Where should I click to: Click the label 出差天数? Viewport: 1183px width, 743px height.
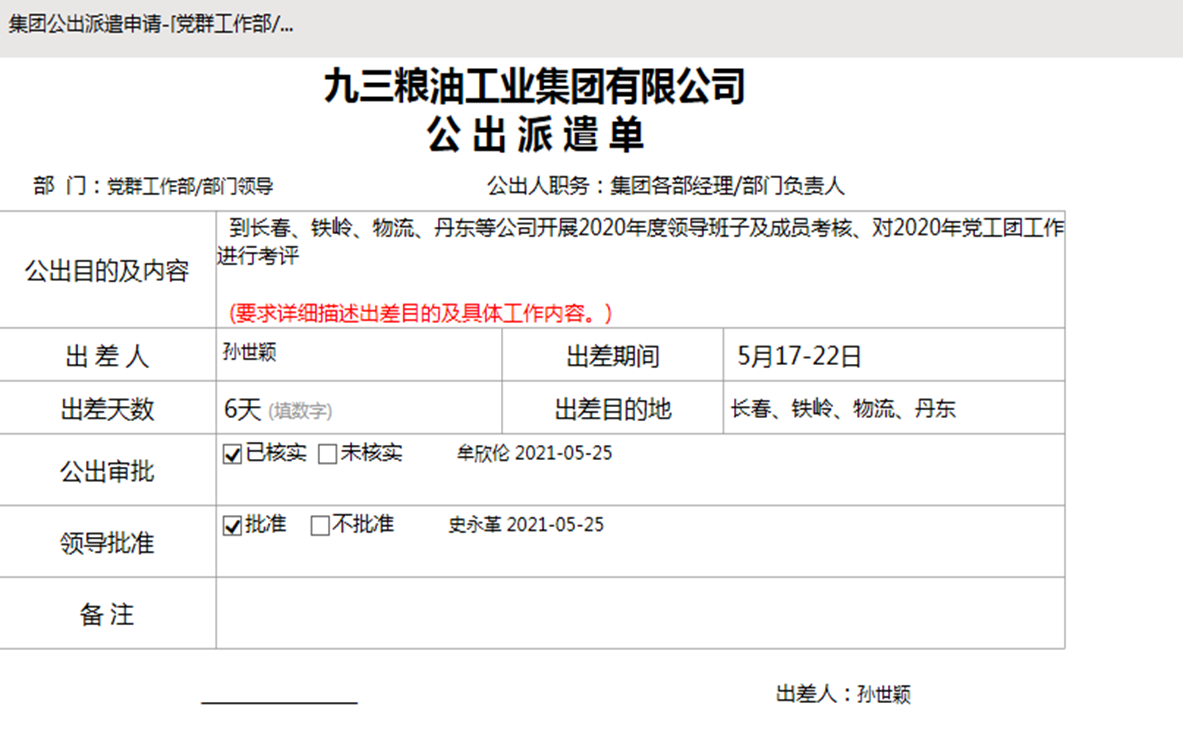tap(107, 410)
